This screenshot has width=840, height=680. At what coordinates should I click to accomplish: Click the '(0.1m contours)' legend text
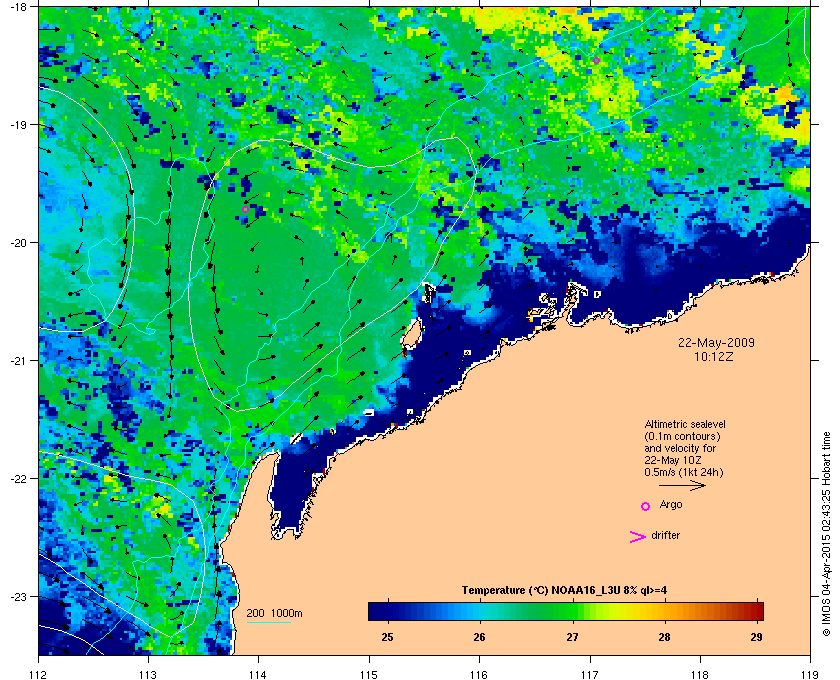point(682,436)
